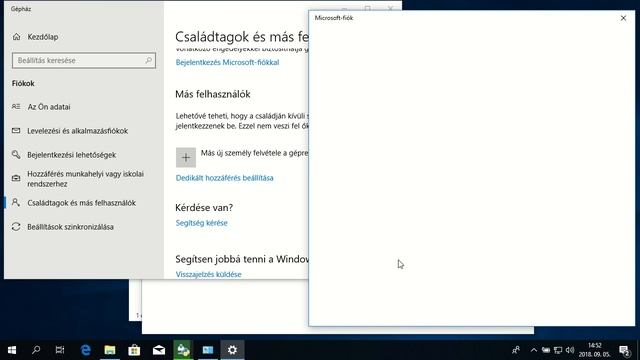Switch to the green-highlighted taskbar app
Image resolution: width=640 pixels, height=360 pixels.
pyautogui.click(x=183, y=350)
